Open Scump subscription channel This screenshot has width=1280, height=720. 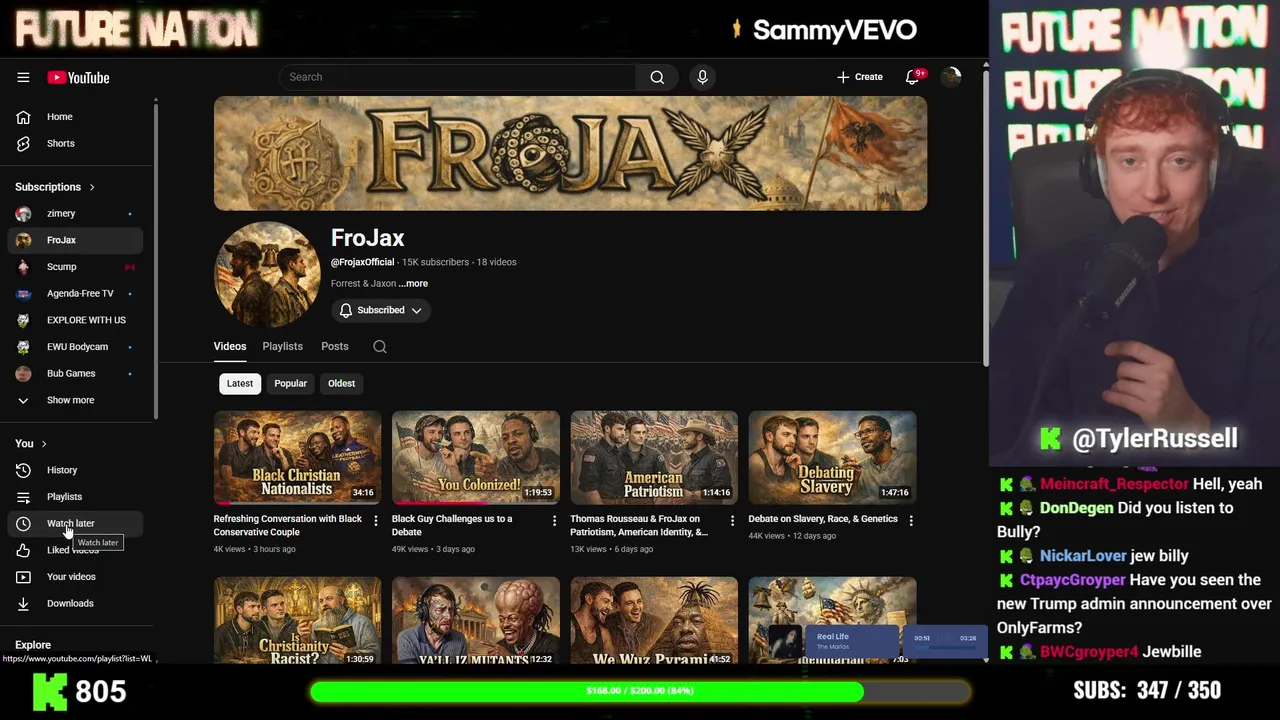tap(76, 267)
